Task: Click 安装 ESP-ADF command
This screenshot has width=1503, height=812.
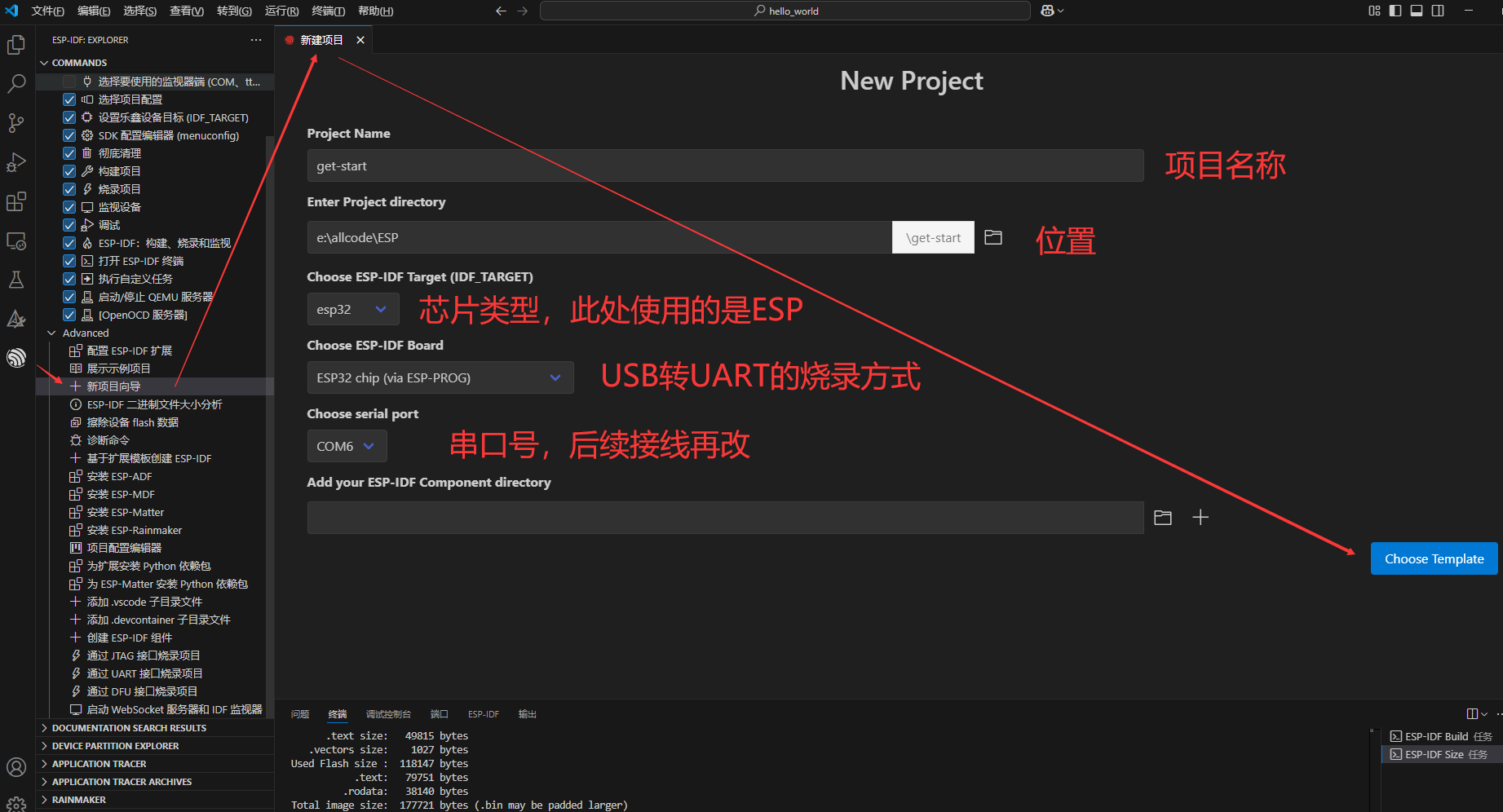Action: 155,476
